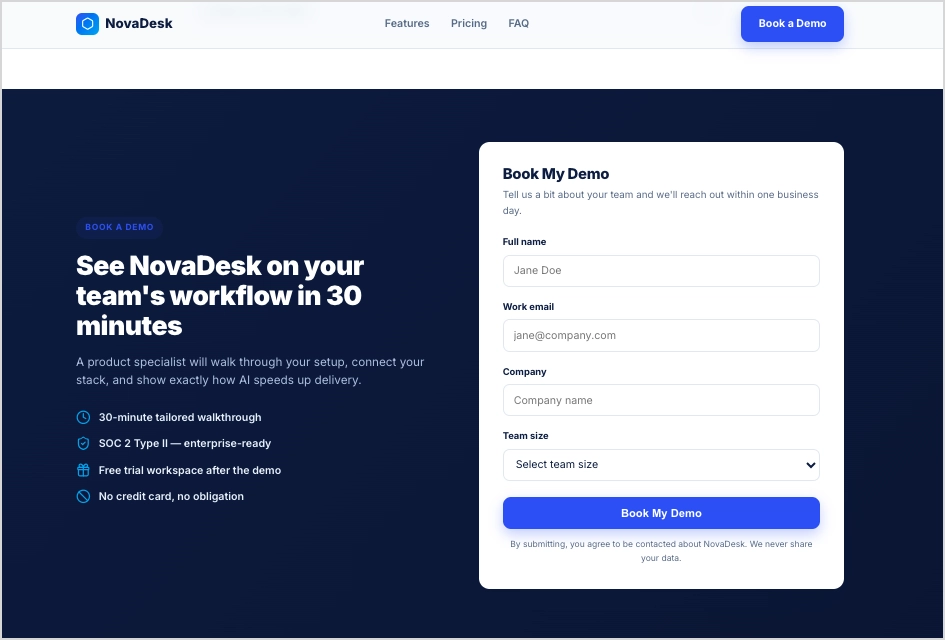Click the '30-minute tailored walkthrough' text

pyautogui.click(x=180, y=417)
